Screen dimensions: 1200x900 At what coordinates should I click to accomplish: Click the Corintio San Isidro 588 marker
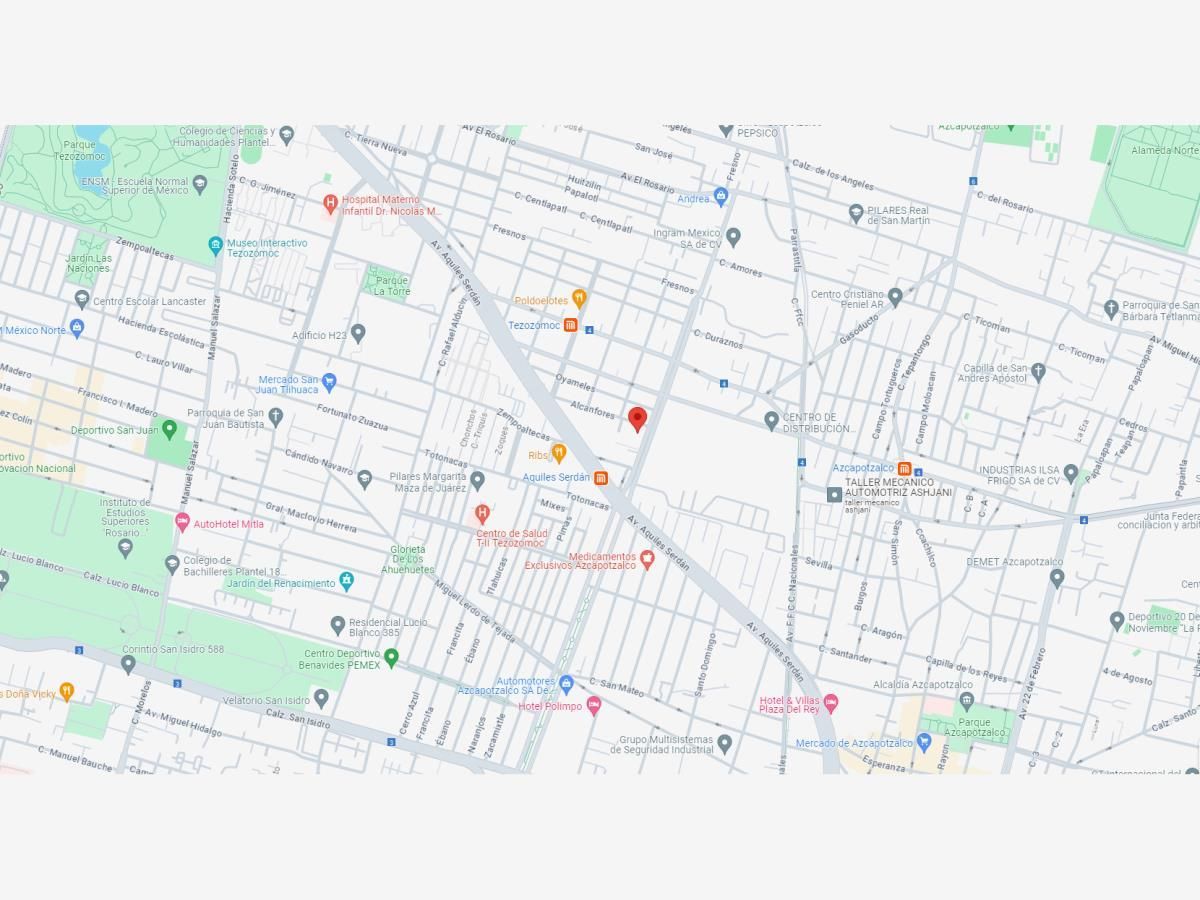[x=128, y=663]
